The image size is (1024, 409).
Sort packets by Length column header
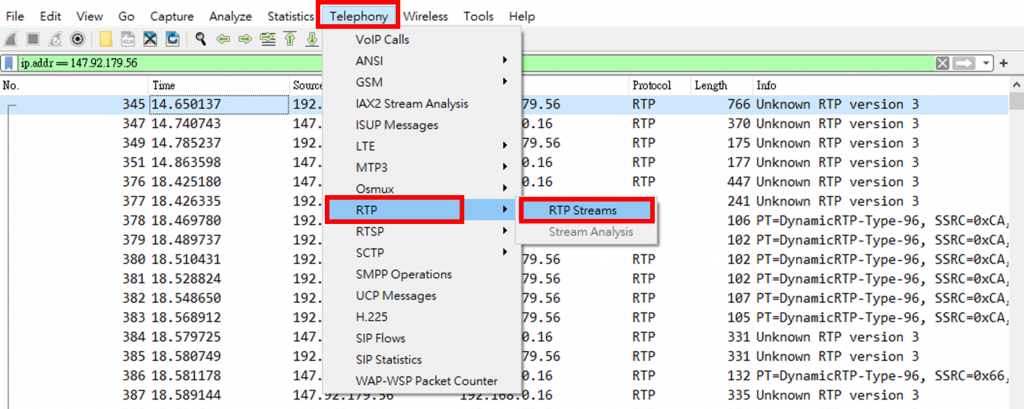(x=722, y=86)
